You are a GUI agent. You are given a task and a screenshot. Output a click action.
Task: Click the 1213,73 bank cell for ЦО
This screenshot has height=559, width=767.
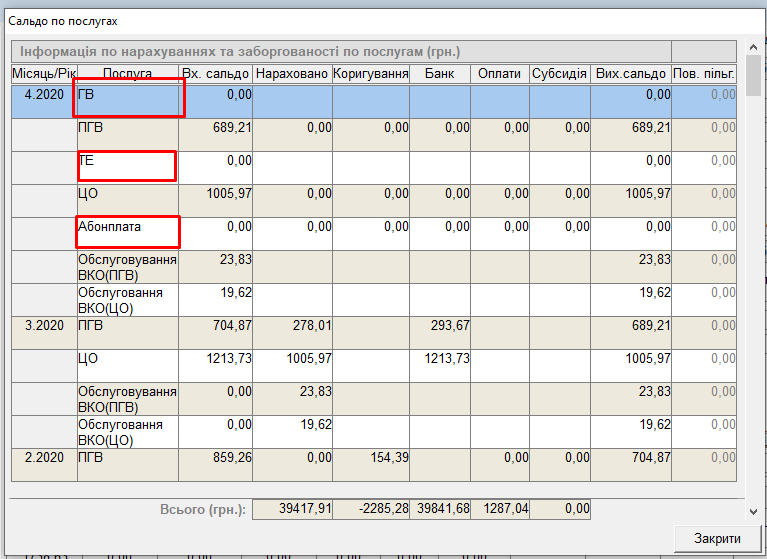click(x=440, y=358)
